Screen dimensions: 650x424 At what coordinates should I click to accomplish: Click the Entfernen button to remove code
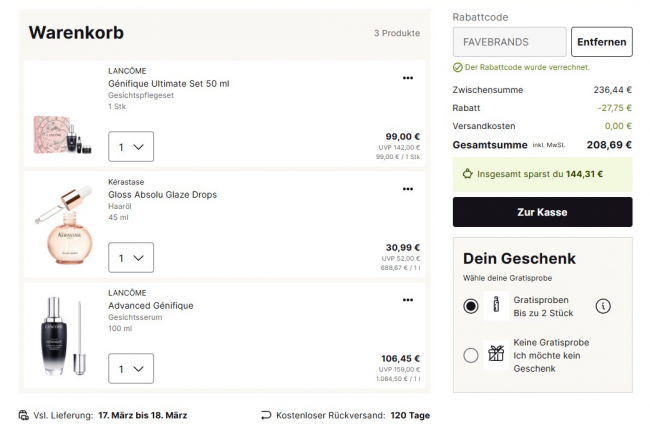pyautogui.click(x=601, y=42)
